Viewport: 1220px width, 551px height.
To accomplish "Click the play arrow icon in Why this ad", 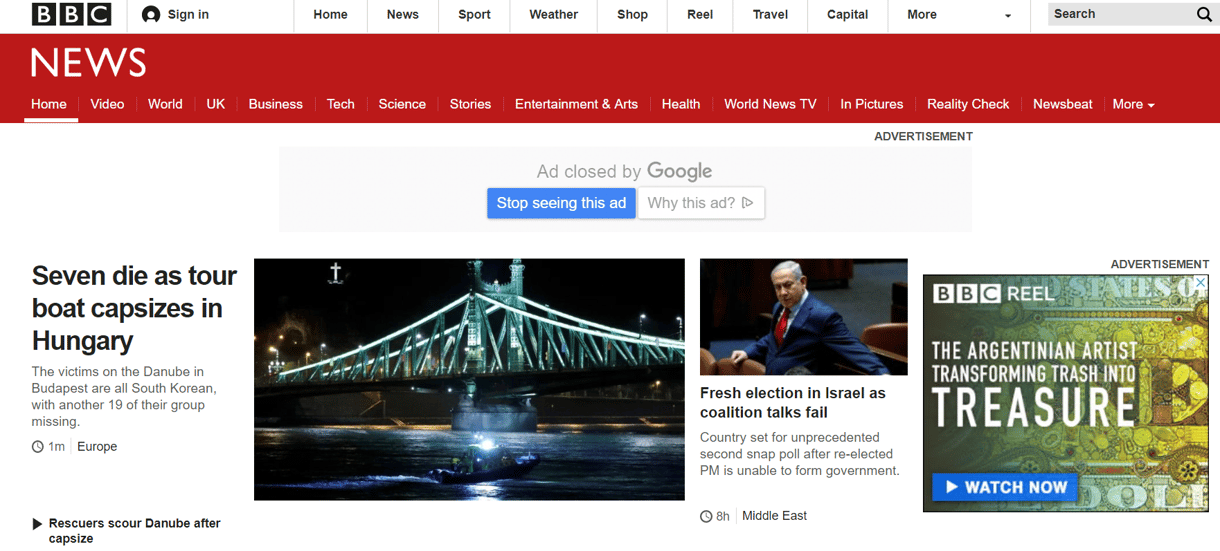I will (747, 203).
